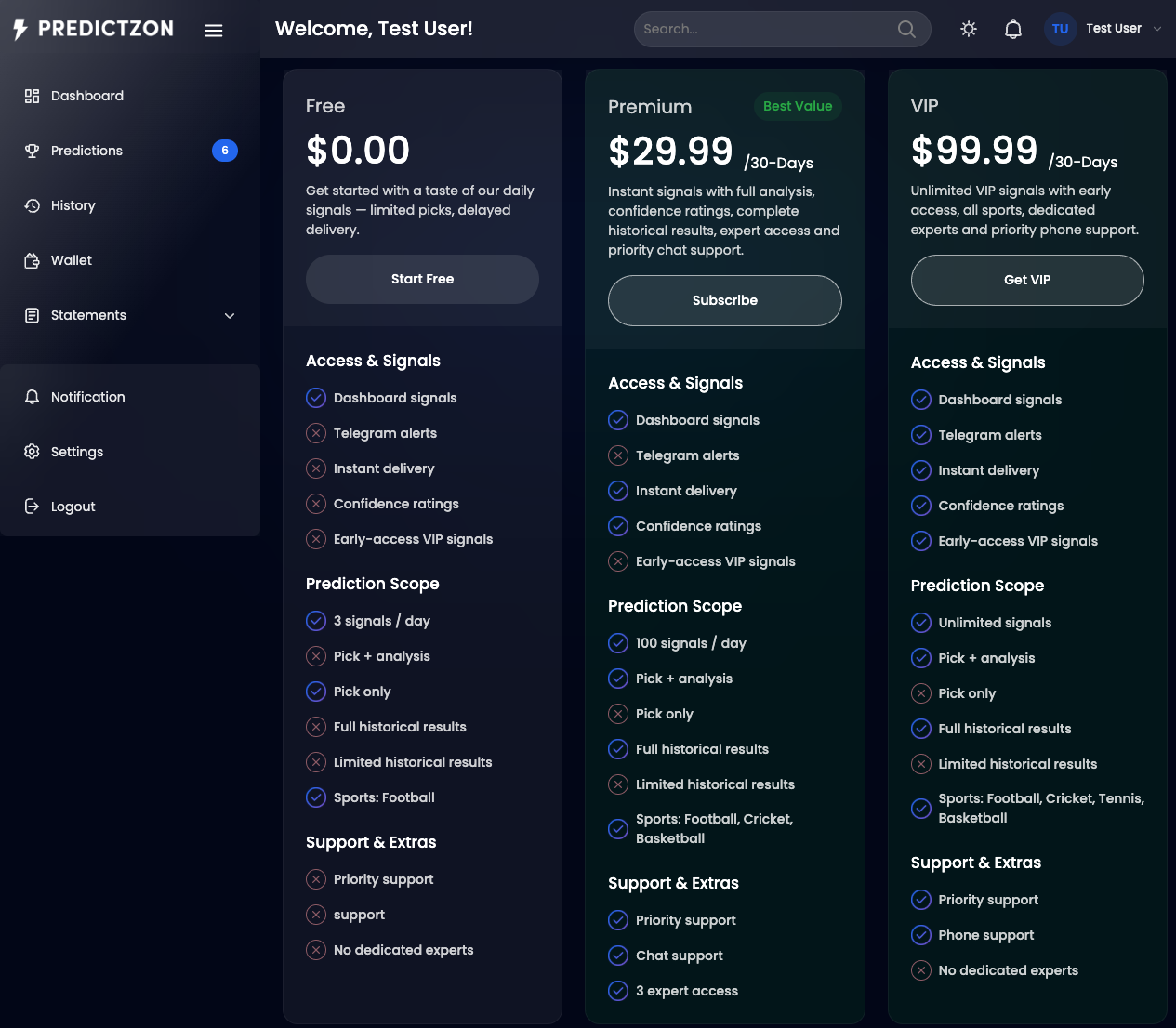Click Free plan 'Limited historical results' text
Viewport: 1176px width, 1028px height.
[x=413, y=762]
